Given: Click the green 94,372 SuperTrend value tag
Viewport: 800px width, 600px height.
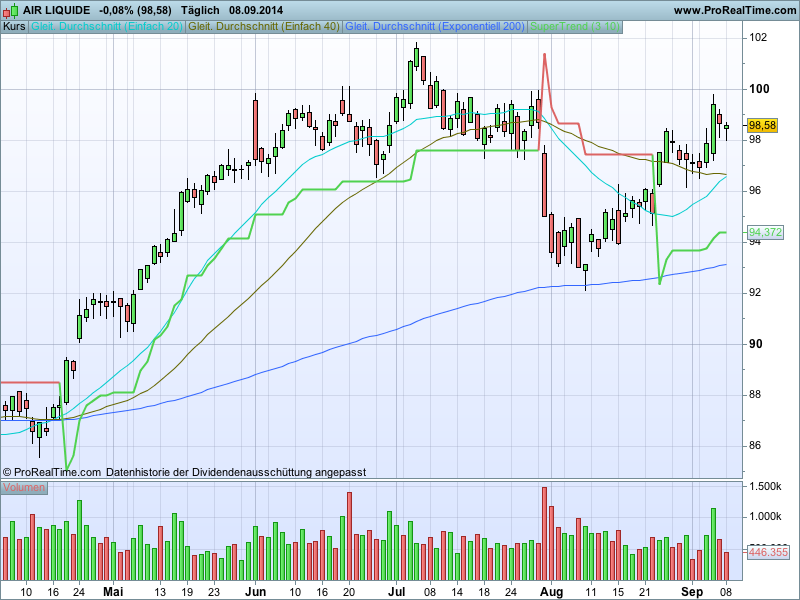Looking at the screenshot, I should 765,233.
